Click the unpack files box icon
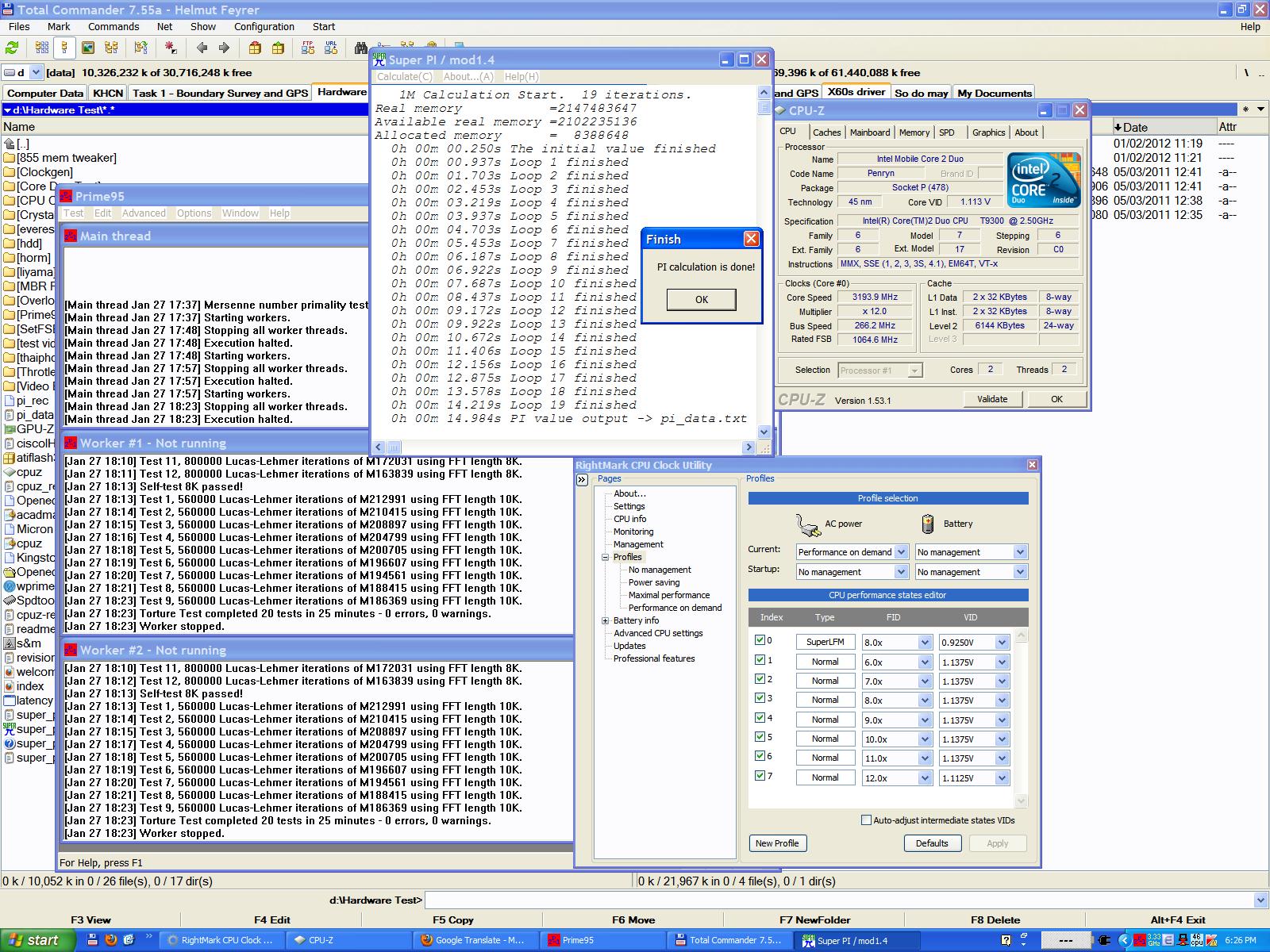Screen dimensions: 1270x952 tap(278, 48)
